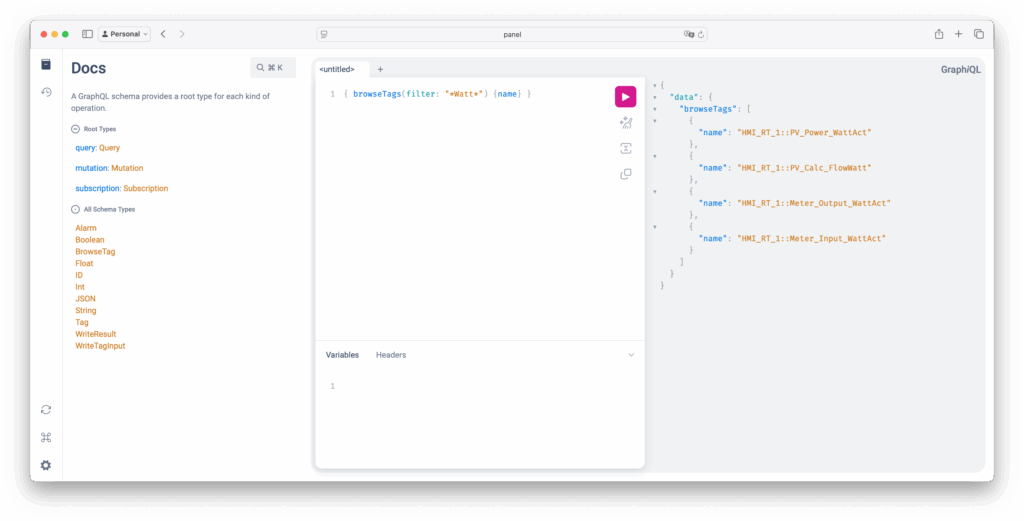Open the translate icon in address bar
This screenshot has height=521, width=1024.
coord(688,35)
